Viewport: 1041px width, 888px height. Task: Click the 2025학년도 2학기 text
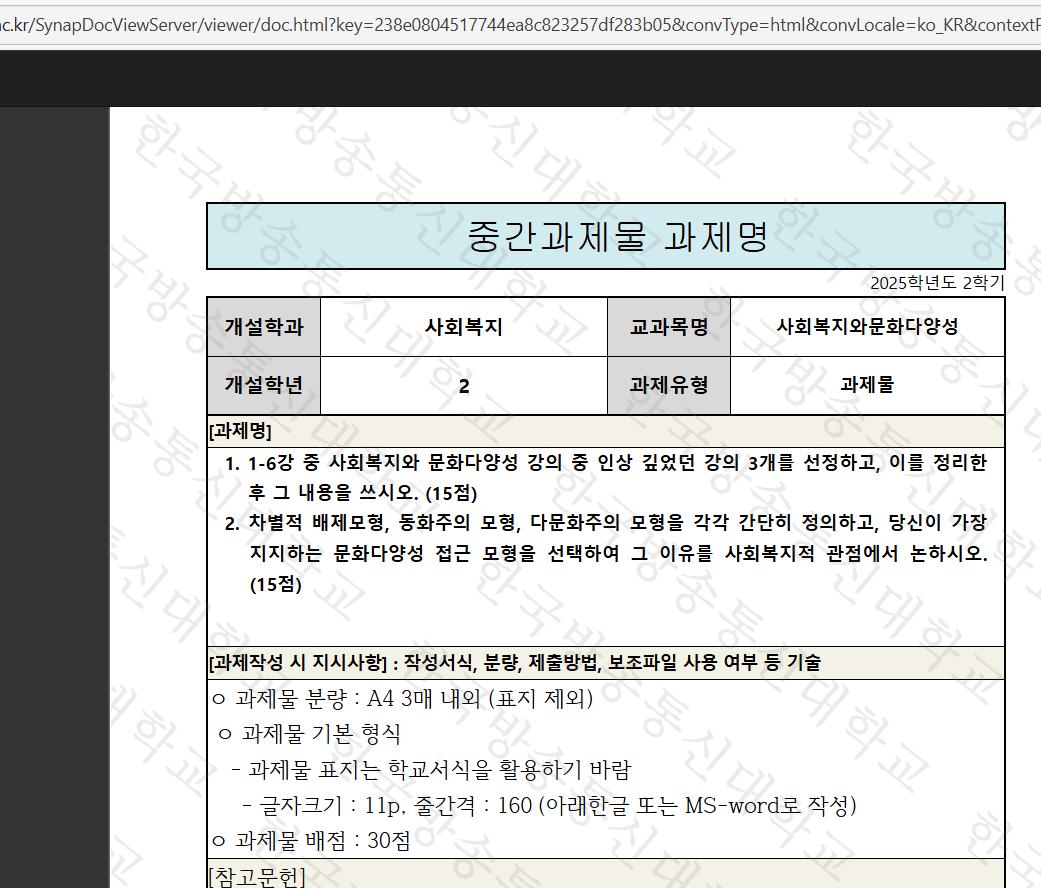click(x=936, y=283)
